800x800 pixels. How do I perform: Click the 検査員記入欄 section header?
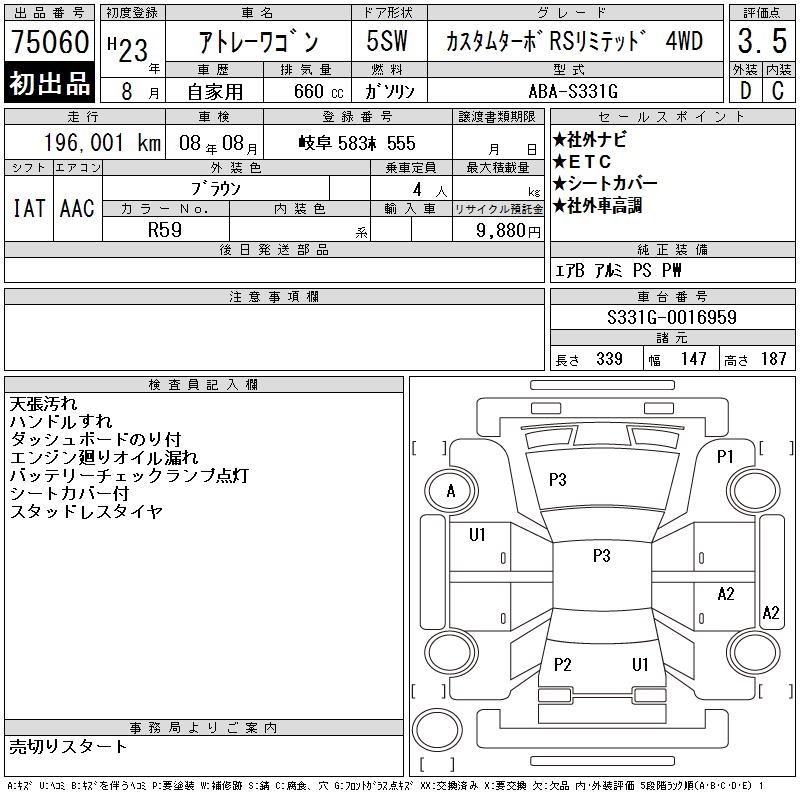pyautogui.click(x=204, y=385)
